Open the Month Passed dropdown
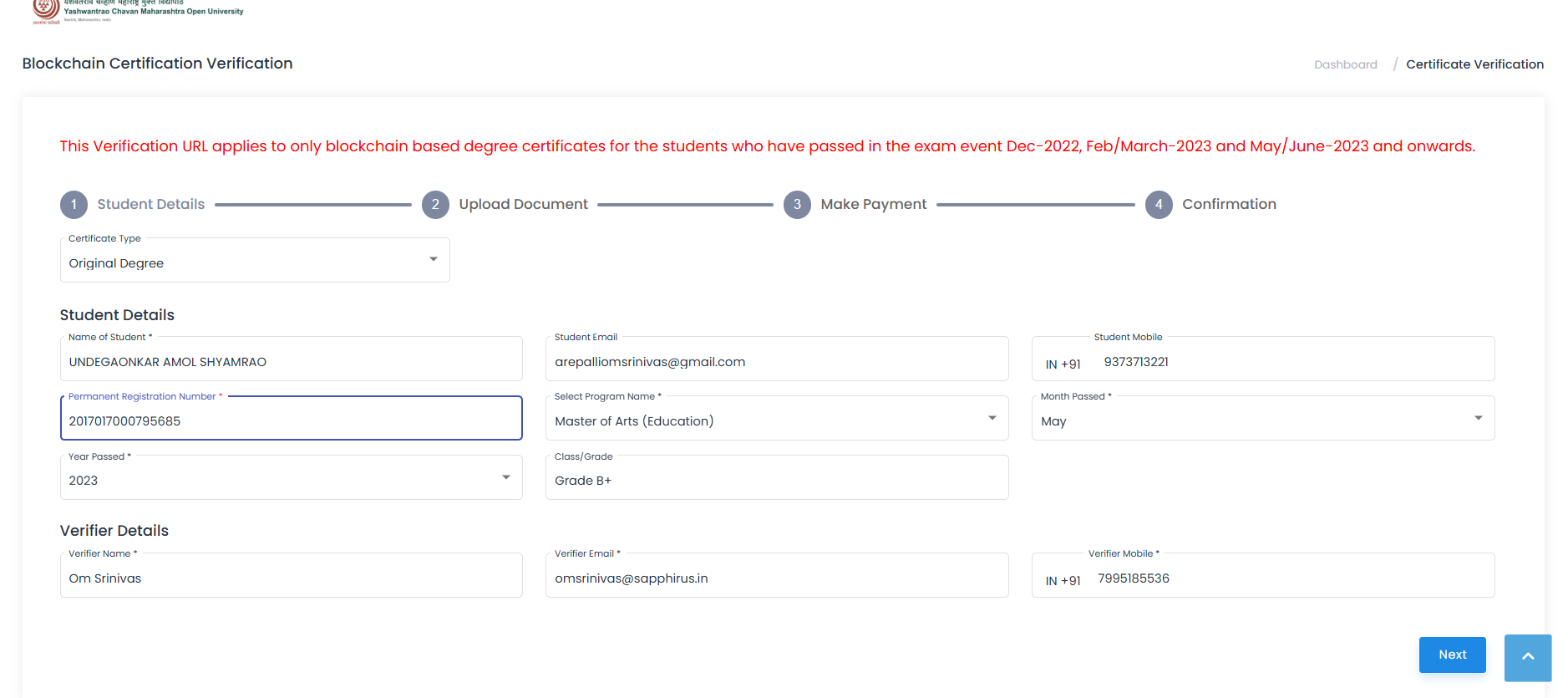 (1262, 420)
